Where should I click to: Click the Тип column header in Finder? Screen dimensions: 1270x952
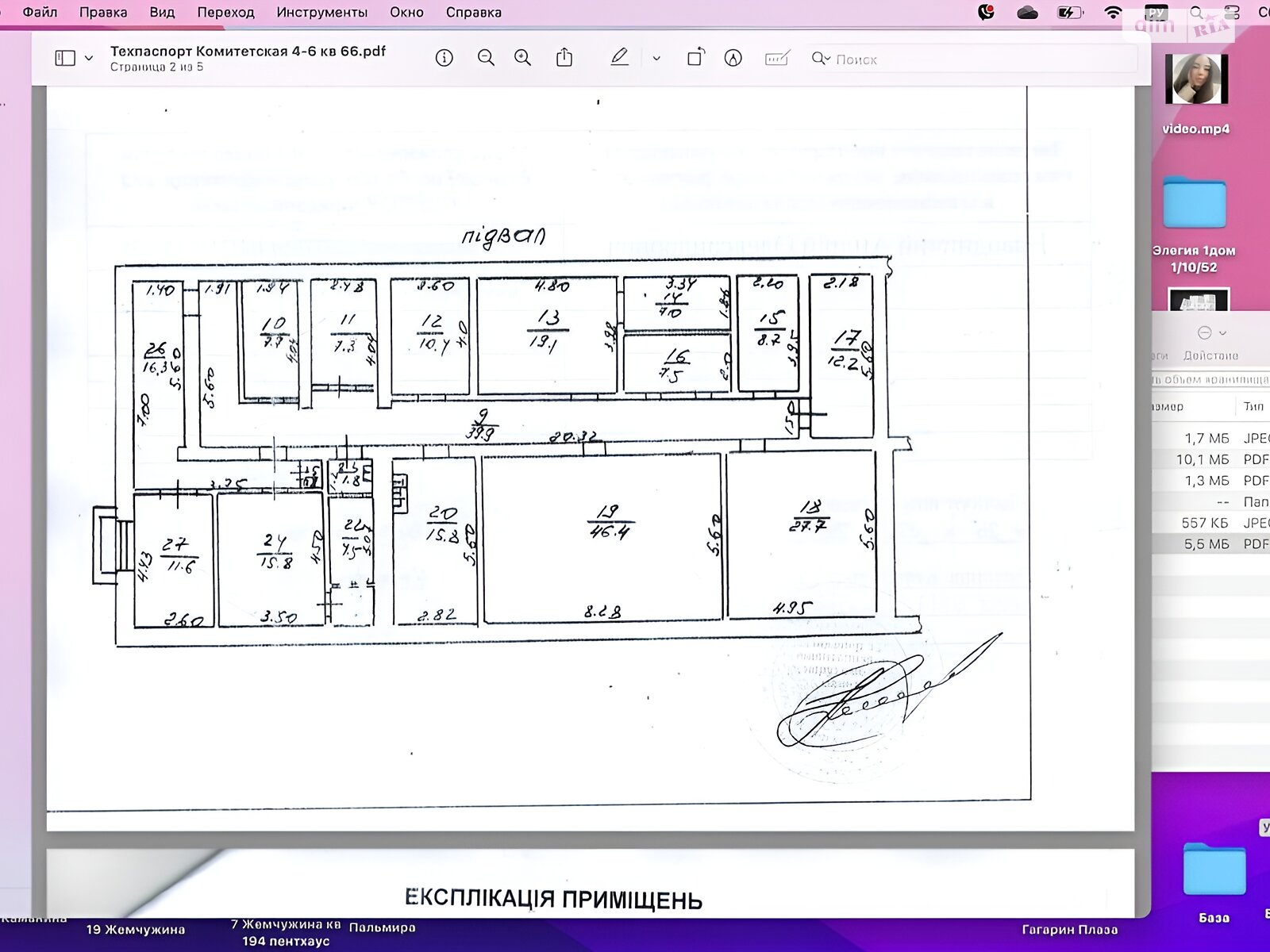click(1253, 406)
